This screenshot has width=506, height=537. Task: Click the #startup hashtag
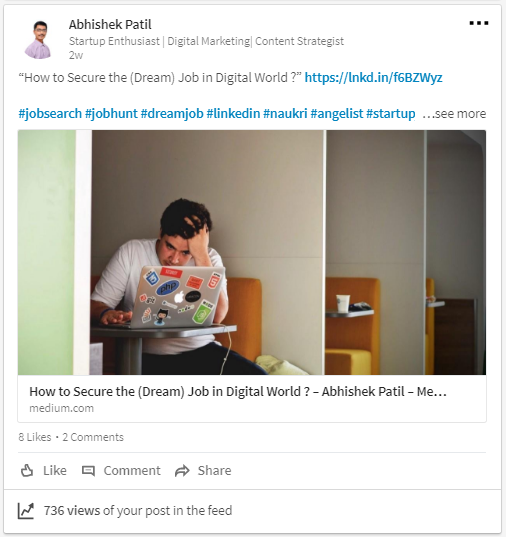[x=391, y=113]
